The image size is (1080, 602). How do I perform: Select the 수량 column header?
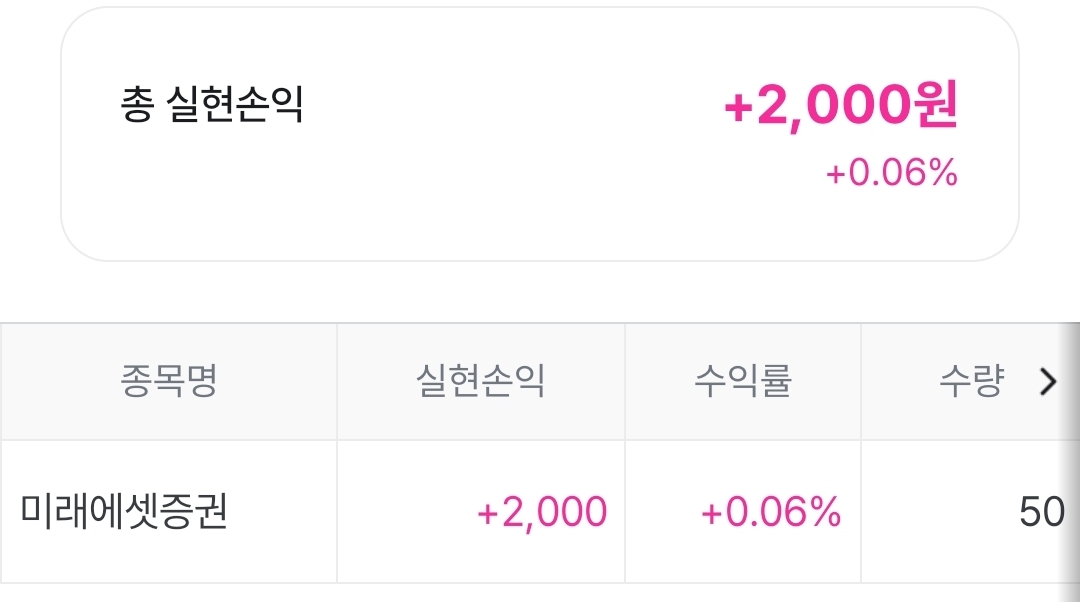970,381
